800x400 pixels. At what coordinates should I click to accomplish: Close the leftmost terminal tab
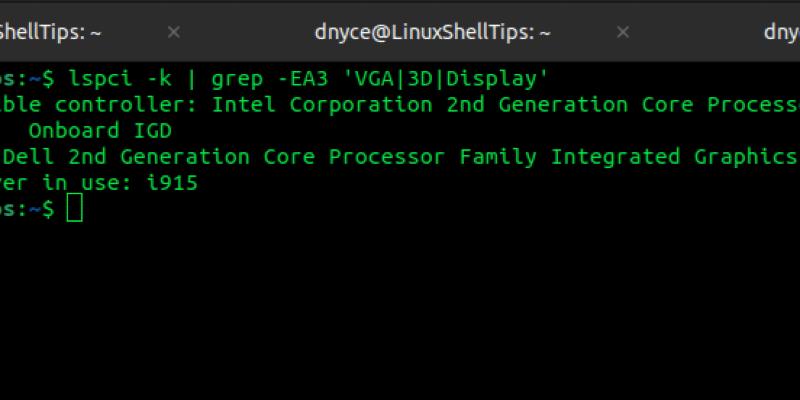click(173, 32)
